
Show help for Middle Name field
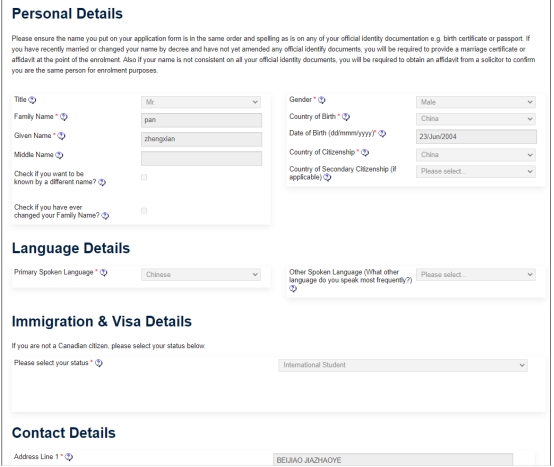pos(59,155)
